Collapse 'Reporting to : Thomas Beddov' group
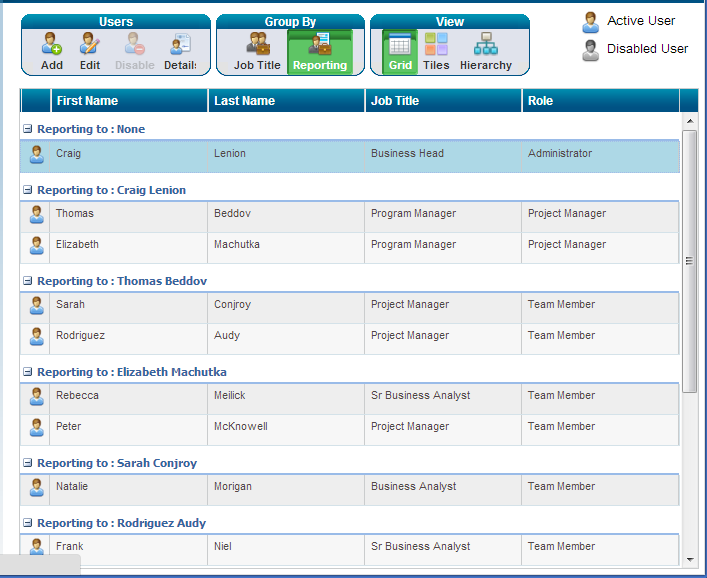 [x=28, y=281]
